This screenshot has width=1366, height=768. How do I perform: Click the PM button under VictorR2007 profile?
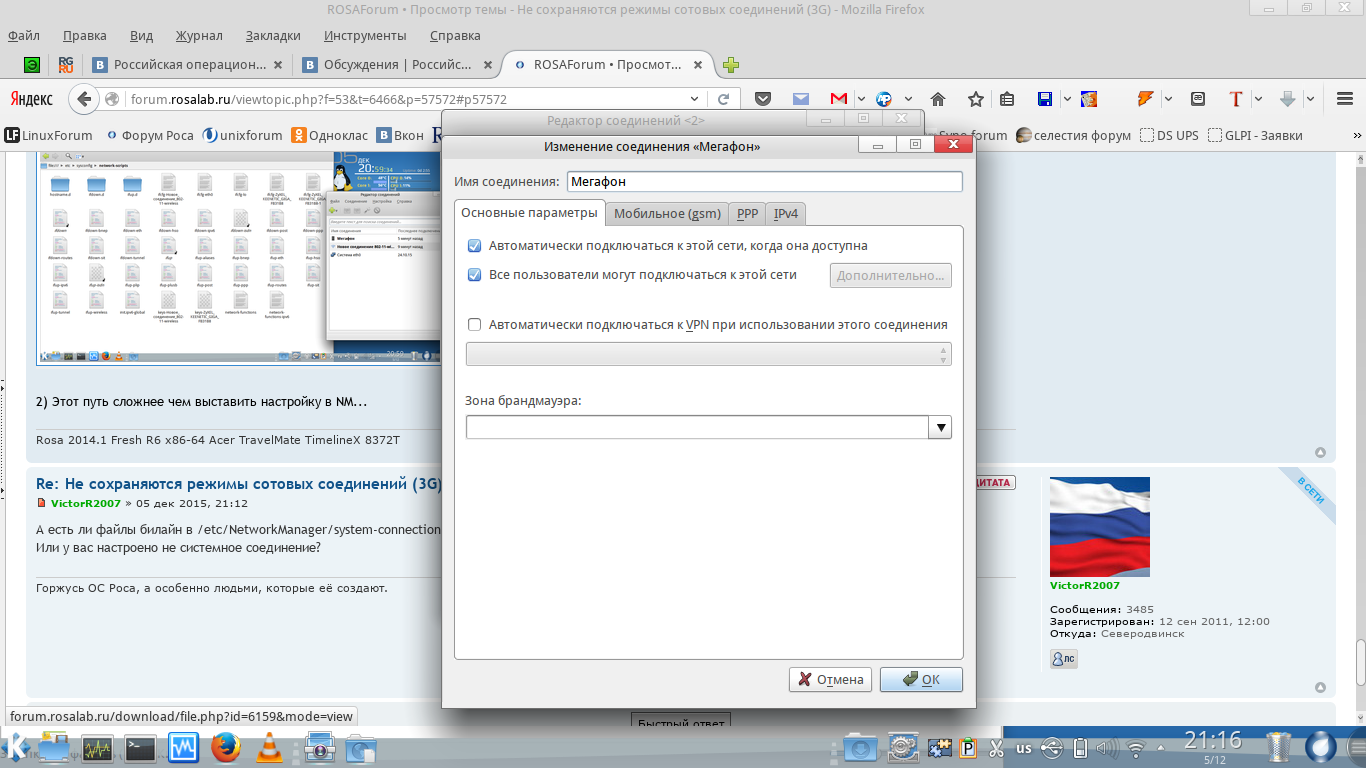coord(1063,659)
